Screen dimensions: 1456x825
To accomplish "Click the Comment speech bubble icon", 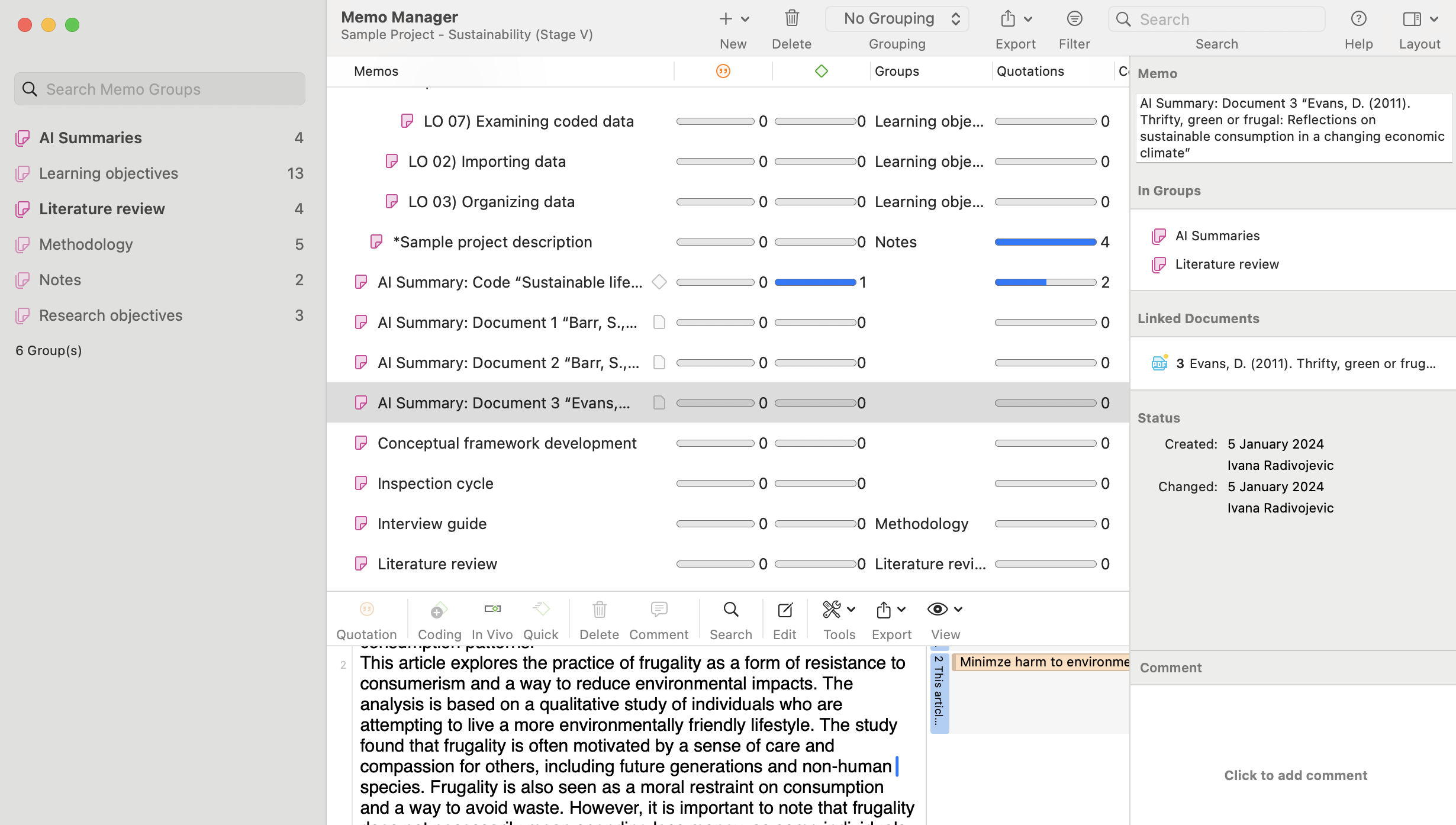I will click(x=659, y=609).
